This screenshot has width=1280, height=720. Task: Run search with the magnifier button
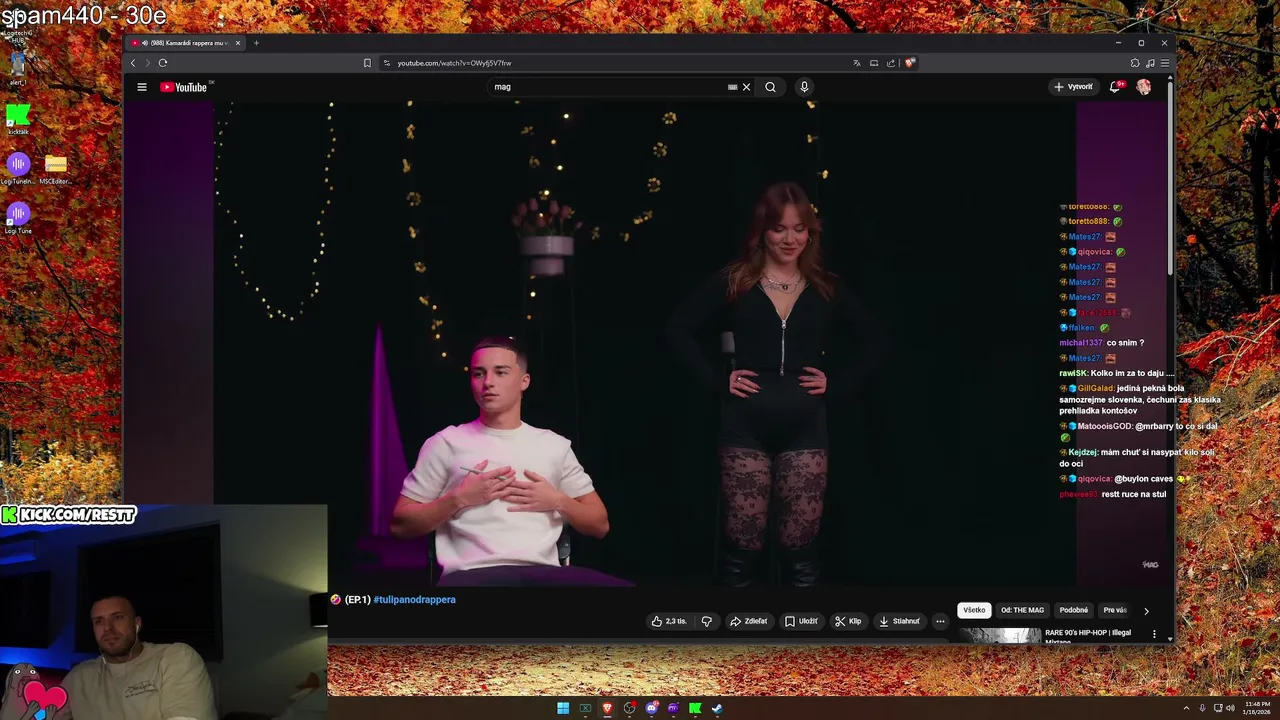770,87
